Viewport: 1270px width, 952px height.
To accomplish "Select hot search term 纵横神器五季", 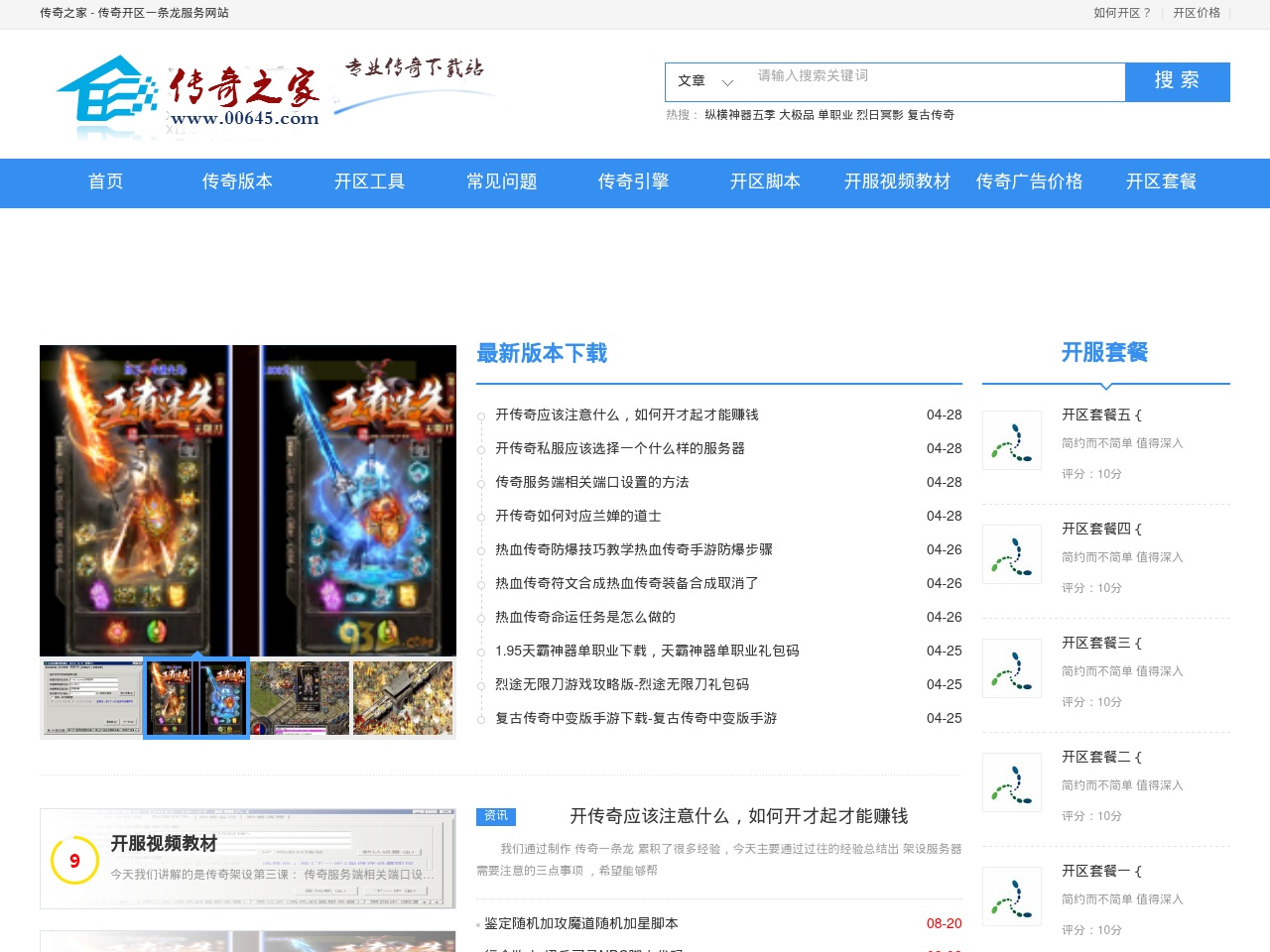I will (740, 115).
